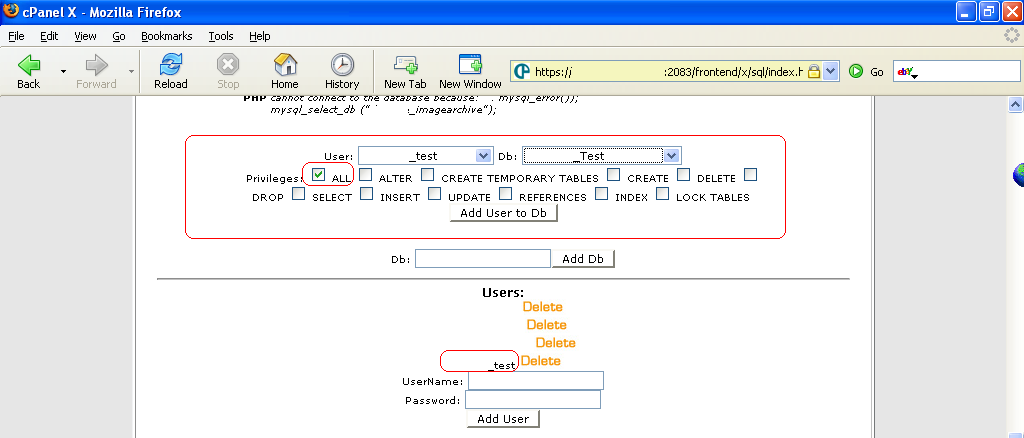Screen dimensions: 1024x438
Task: Tick the INSERT privilege checkbox
Action: (367, 193)
